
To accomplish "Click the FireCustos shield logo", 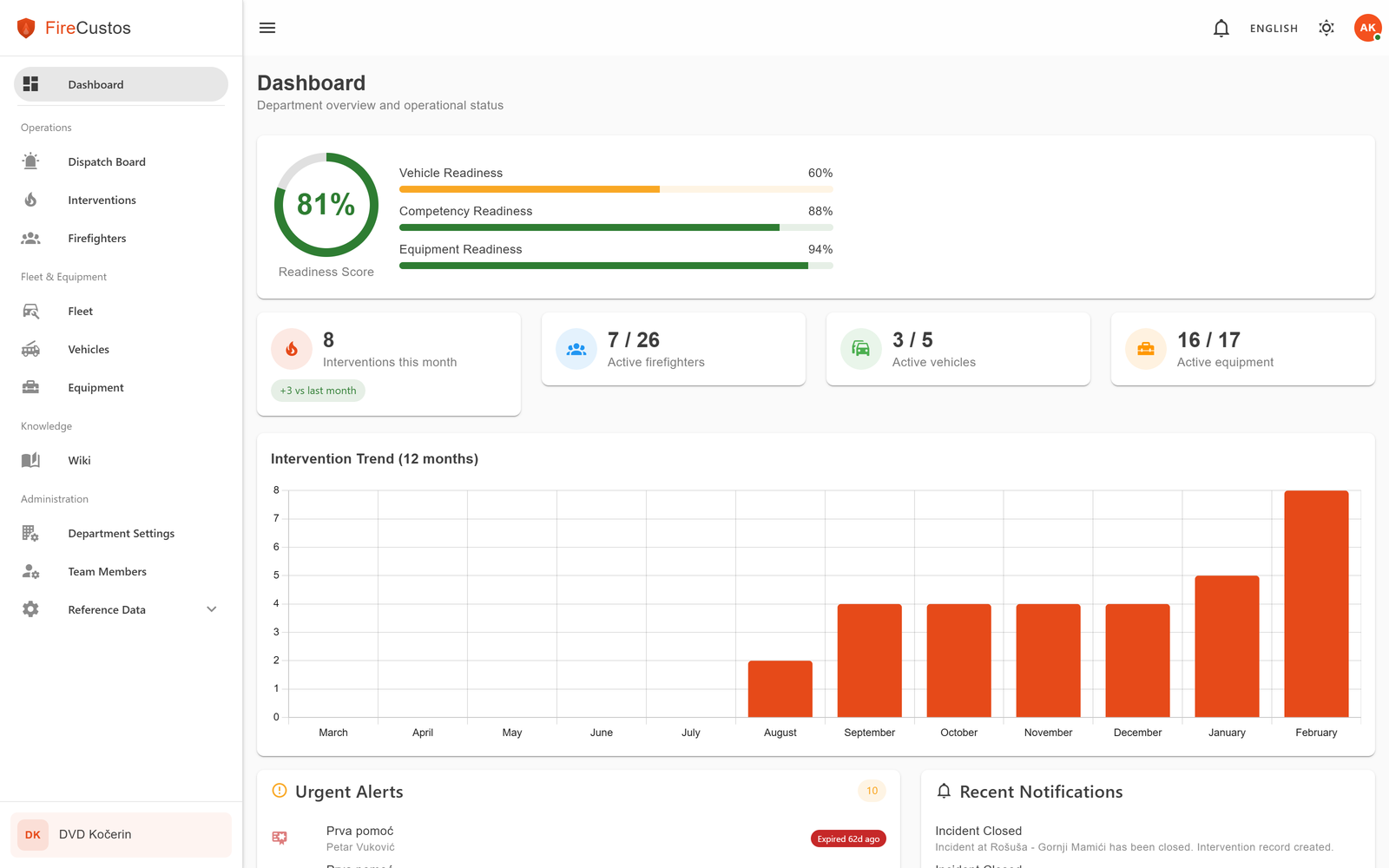I will click(x=26, y=29).
